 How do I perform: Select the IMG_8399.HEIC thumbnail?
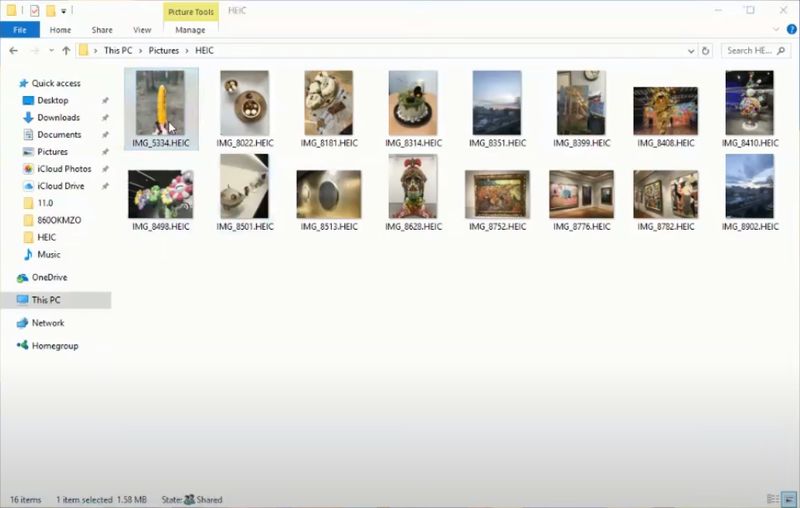coord(582,103)
